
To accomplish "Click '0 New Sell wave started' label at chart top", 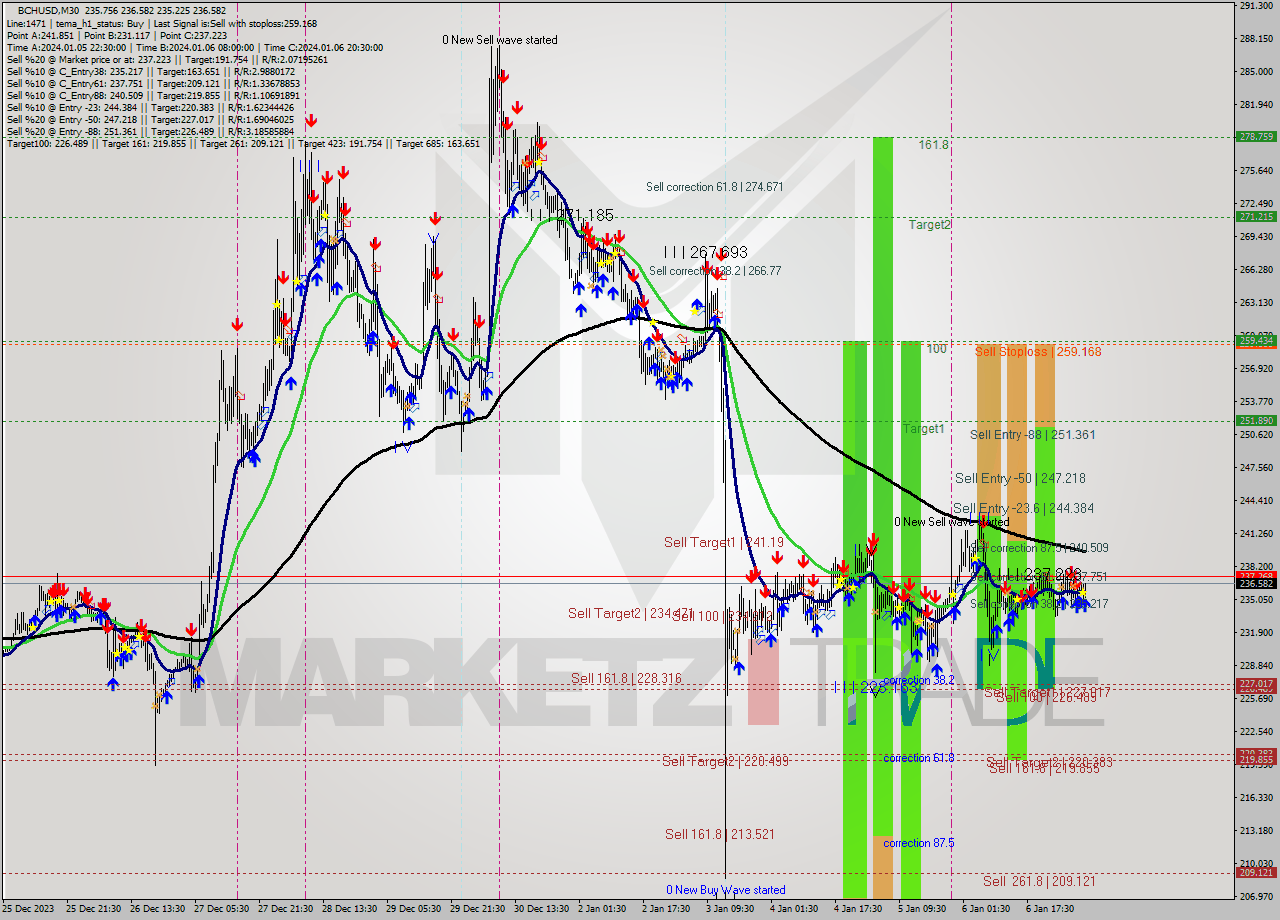I will (500, 40).
